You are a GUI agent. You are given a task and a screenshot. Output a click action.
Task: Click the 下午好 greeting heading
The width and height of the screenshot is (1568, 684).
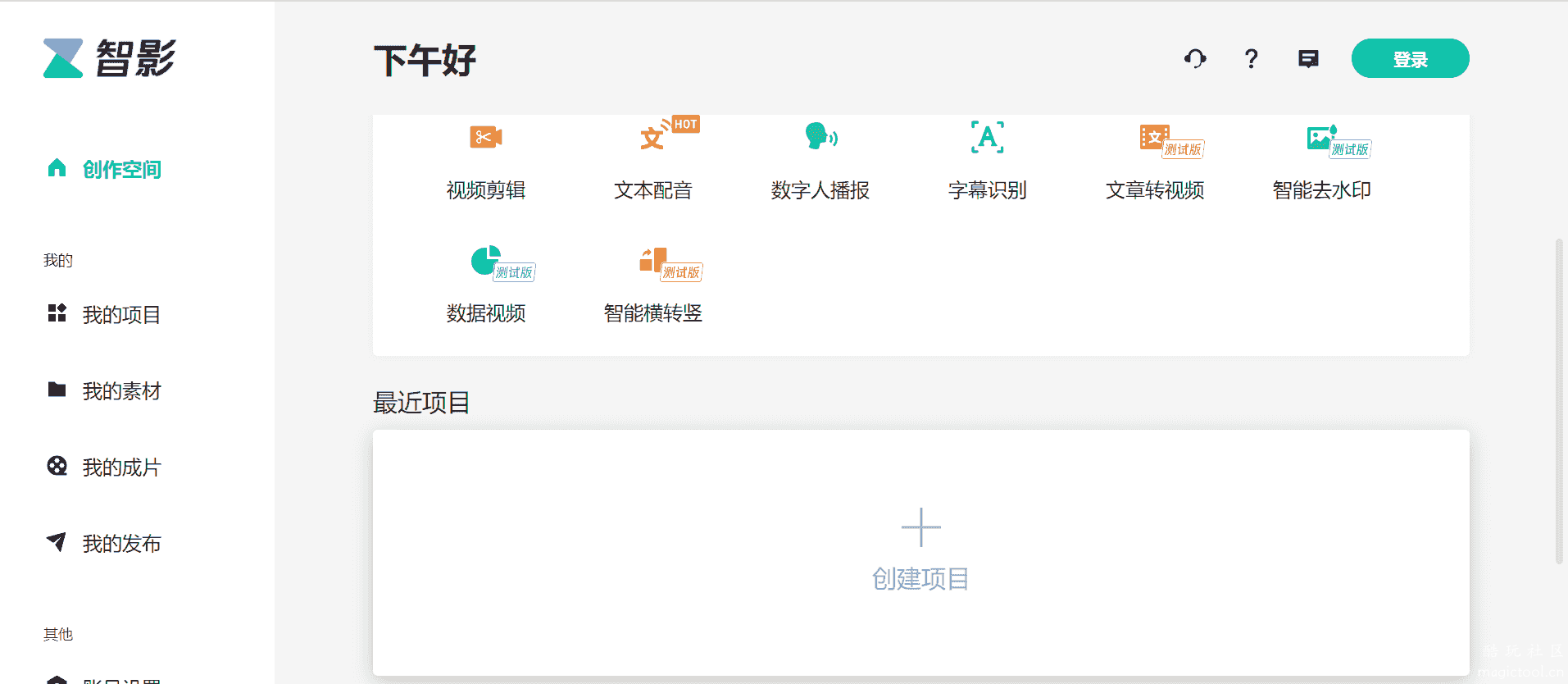(x=425, y=61)
